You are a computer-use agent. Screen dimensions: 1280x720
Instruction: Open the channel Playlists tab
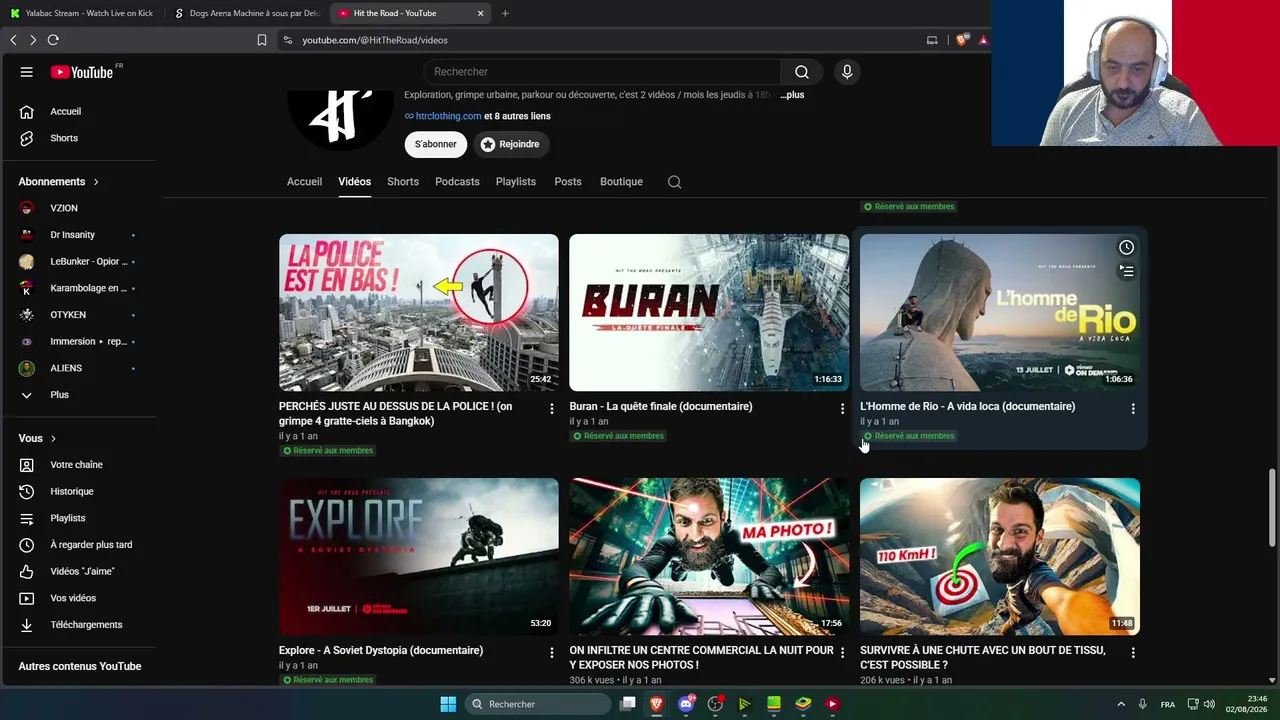(516, 182)
